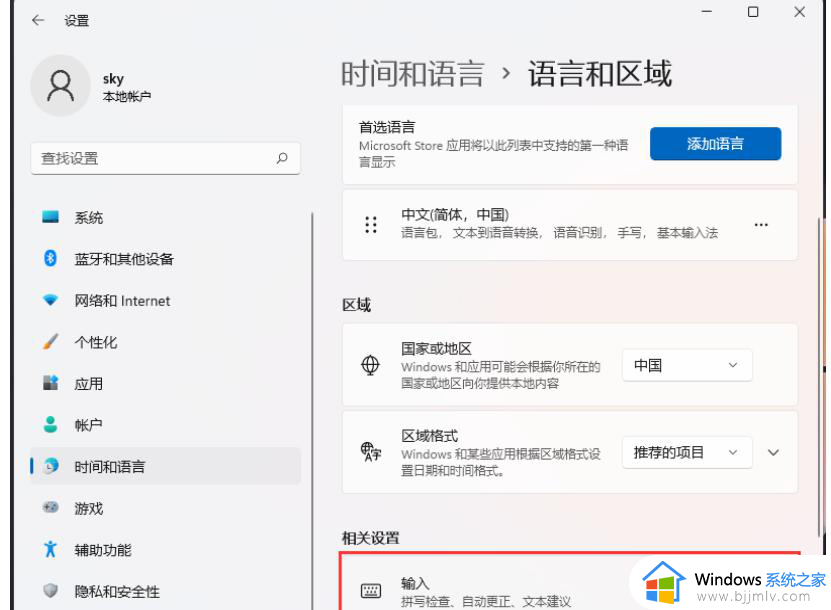Click the 应用 apps grid icon
831x610 pixels.
pyautogui.click(x=50, y=383)
